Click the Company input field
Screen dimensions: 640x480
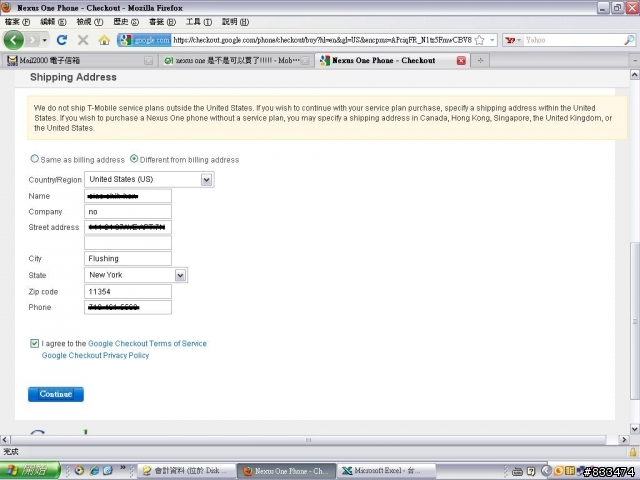(x=128, y=211)
